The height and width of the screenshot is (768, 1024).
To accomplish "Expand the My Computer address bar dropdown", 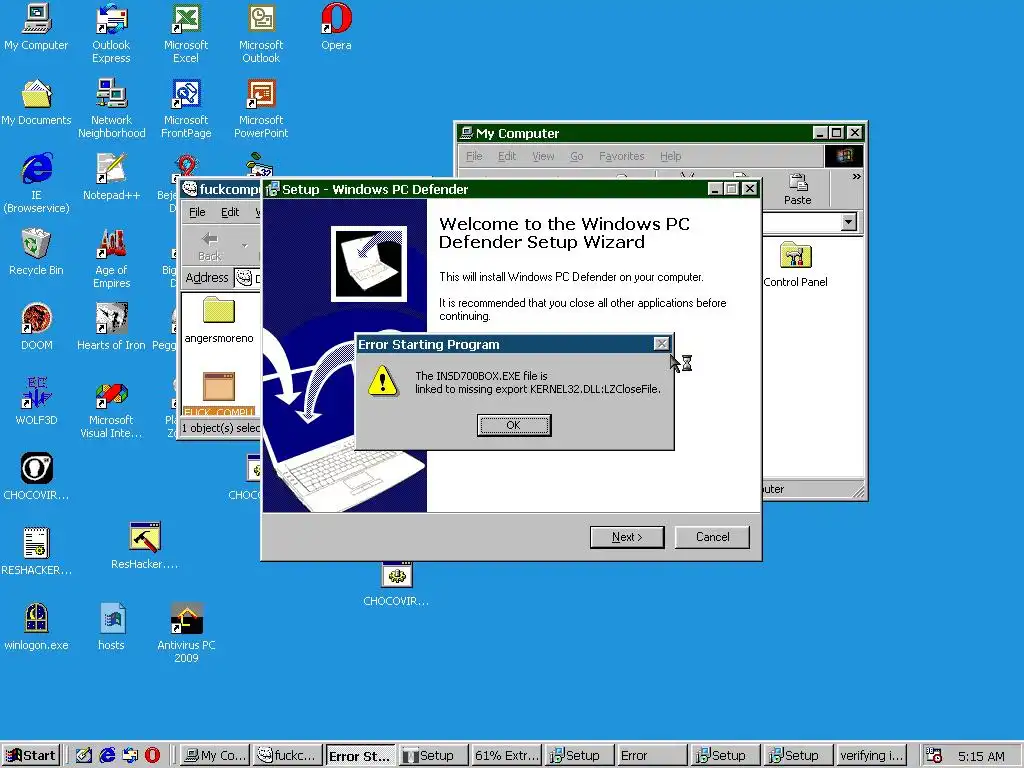I will click(848, 222).
